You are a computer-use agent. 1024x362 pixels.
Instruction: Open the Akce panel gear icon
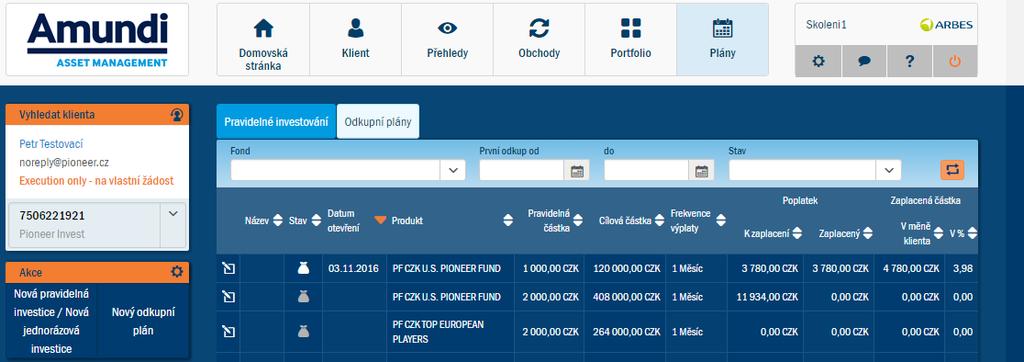tap(177, 272)
